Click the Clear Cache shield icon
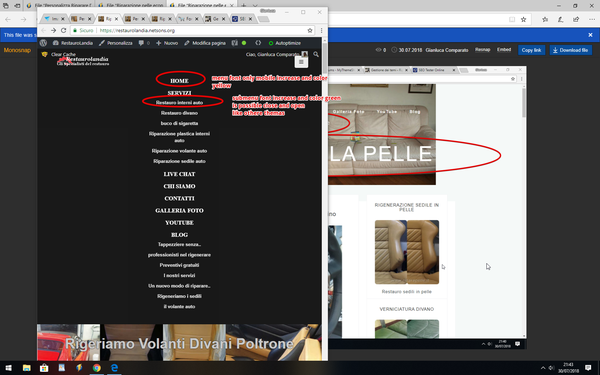The image size is (600, 375). (44, 54)
